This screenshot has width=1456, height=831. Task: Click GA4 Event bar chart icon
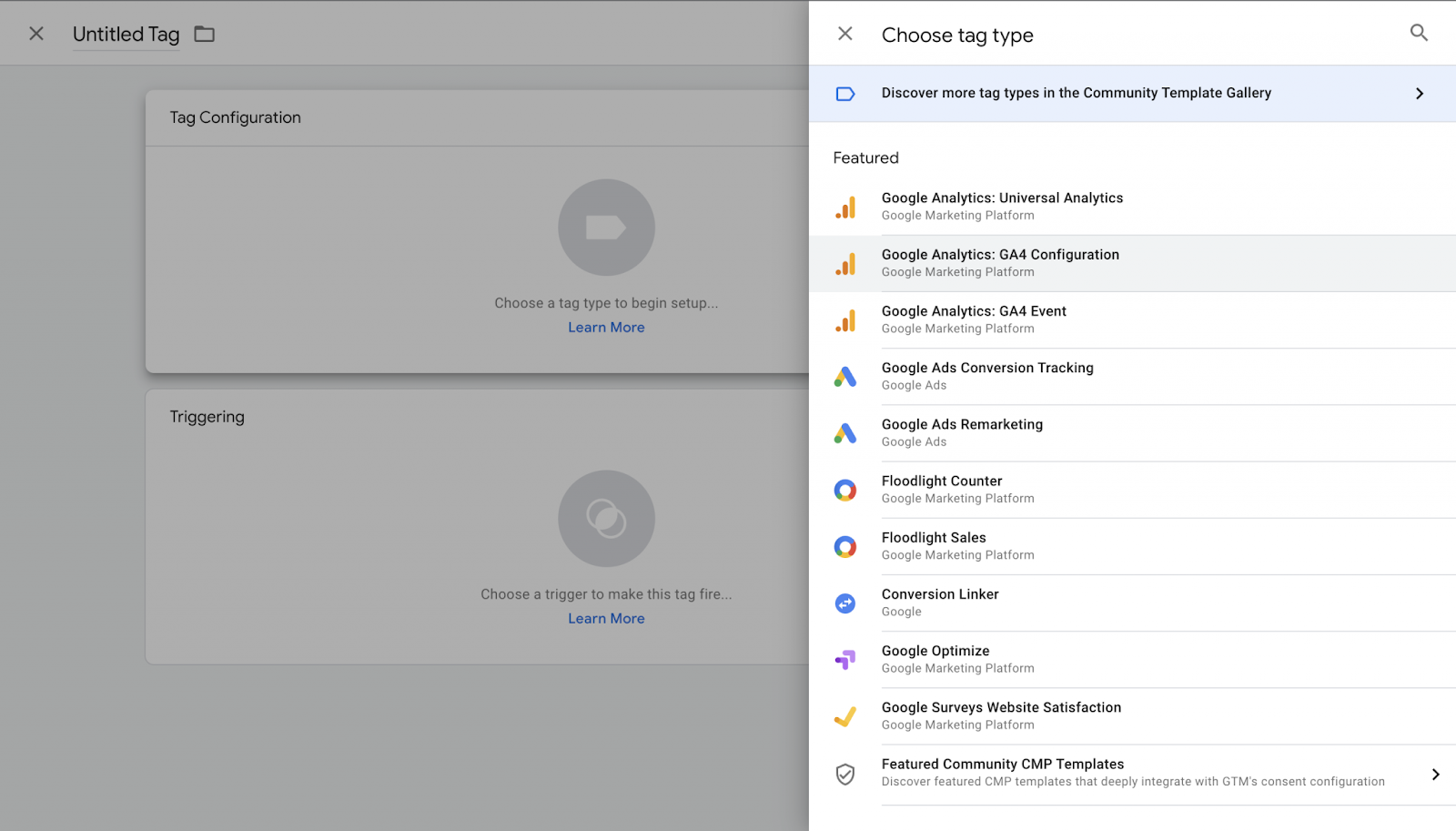pos(845,320)
